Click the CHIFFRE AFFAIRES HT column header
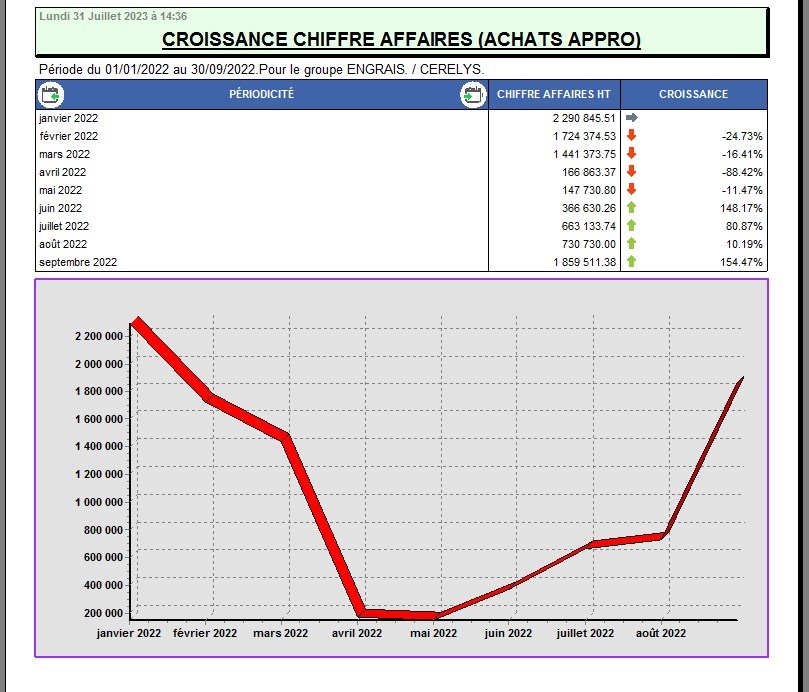The height and width of the screenshot is (692, 809). coord(553,95)
